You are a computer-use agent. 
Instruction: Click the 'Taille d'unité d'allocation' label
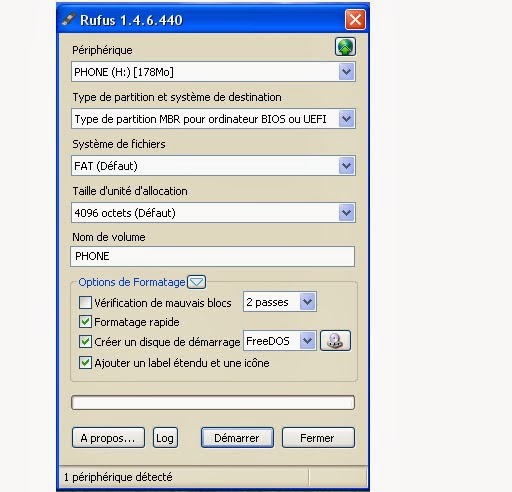tap(130, 191)
